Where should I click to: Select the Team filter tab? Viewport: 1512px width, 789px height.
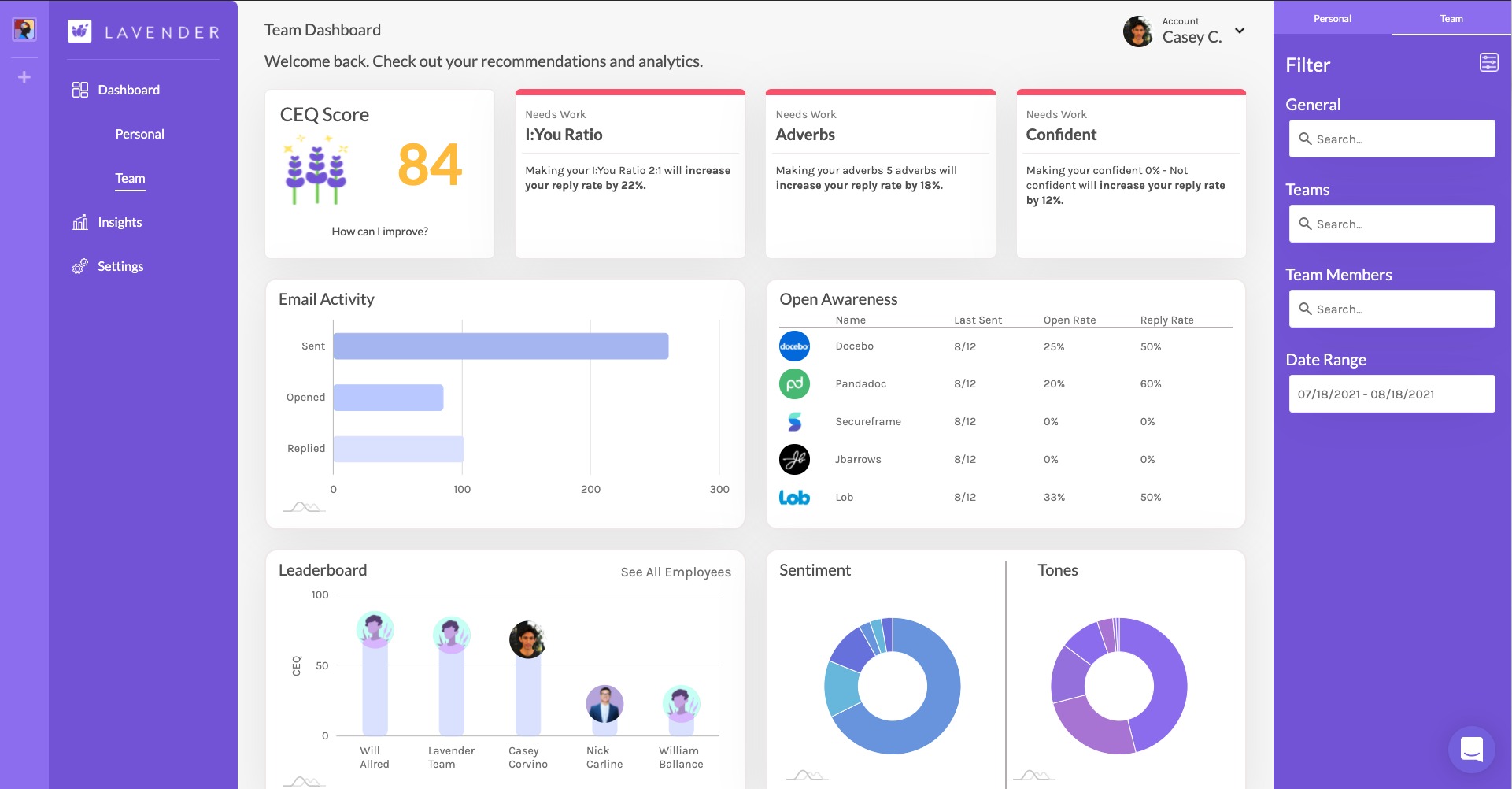[x=1451, y=19]
